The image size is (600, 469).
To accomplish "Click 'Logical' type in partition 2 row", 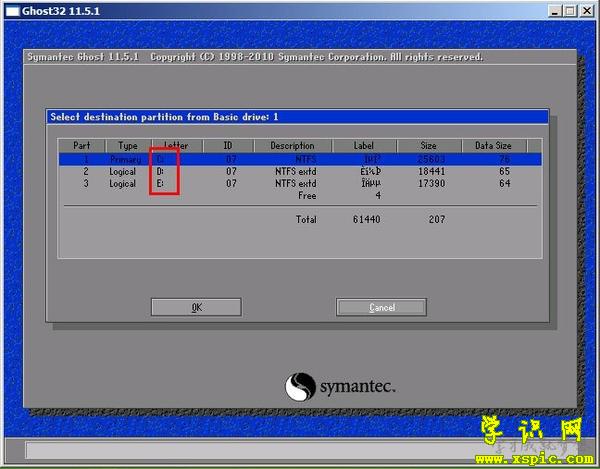I will pyautogui.click(x=122, y=172).
